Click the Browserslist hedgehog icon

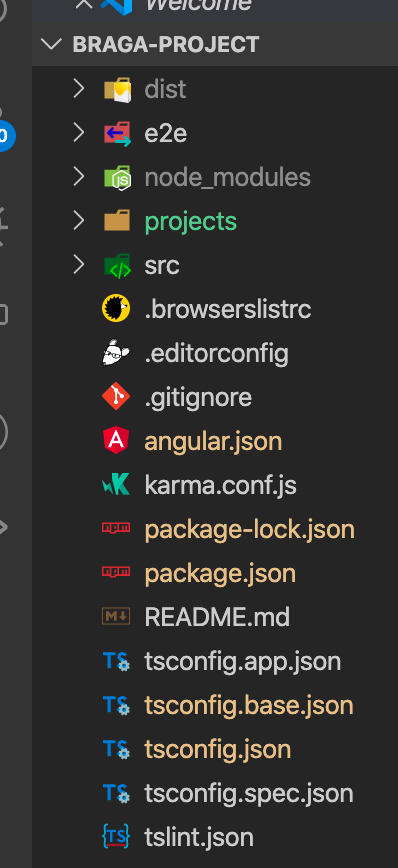116,309
